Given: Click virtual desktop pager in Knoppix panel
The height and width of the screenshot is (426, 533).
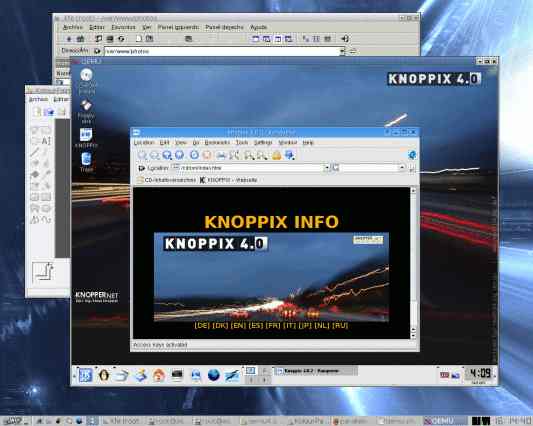Looking at the screenshot, I should tap(257, 375).
